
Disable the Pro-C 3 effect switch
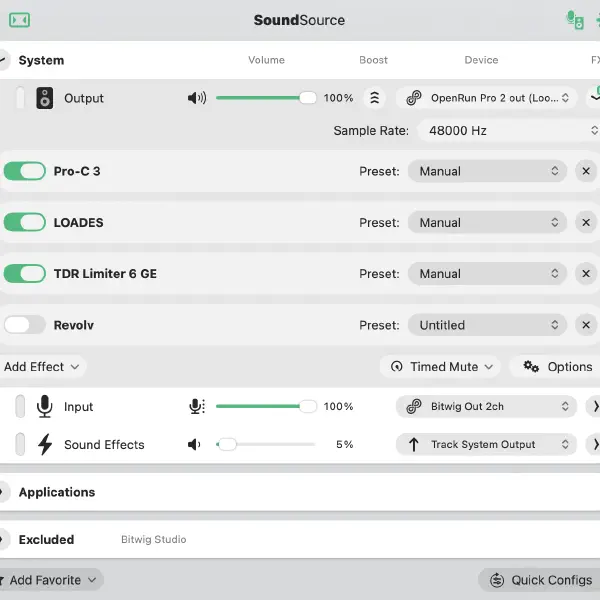25,171
